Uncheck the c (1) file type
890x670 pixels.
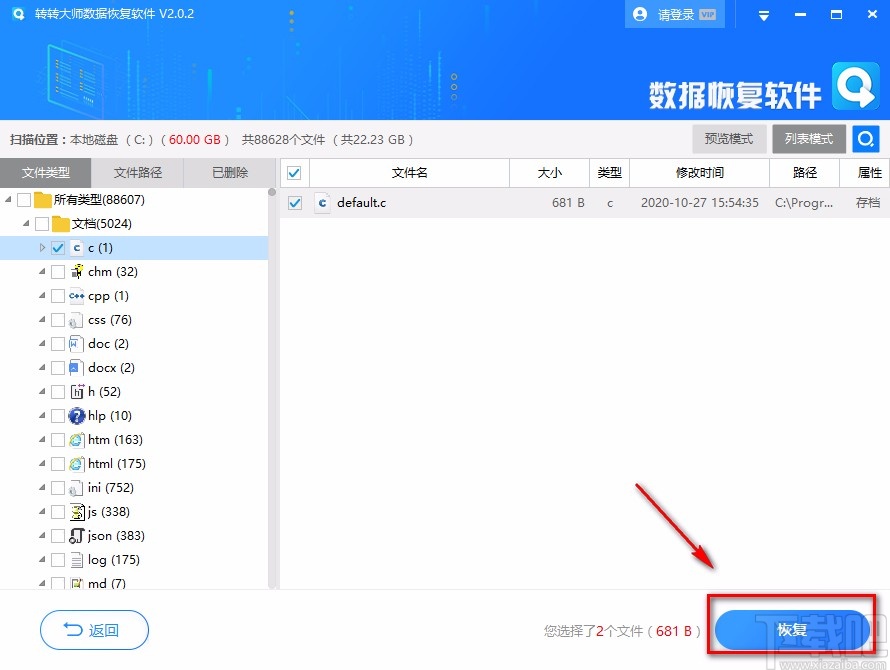[x=57, y=247]
